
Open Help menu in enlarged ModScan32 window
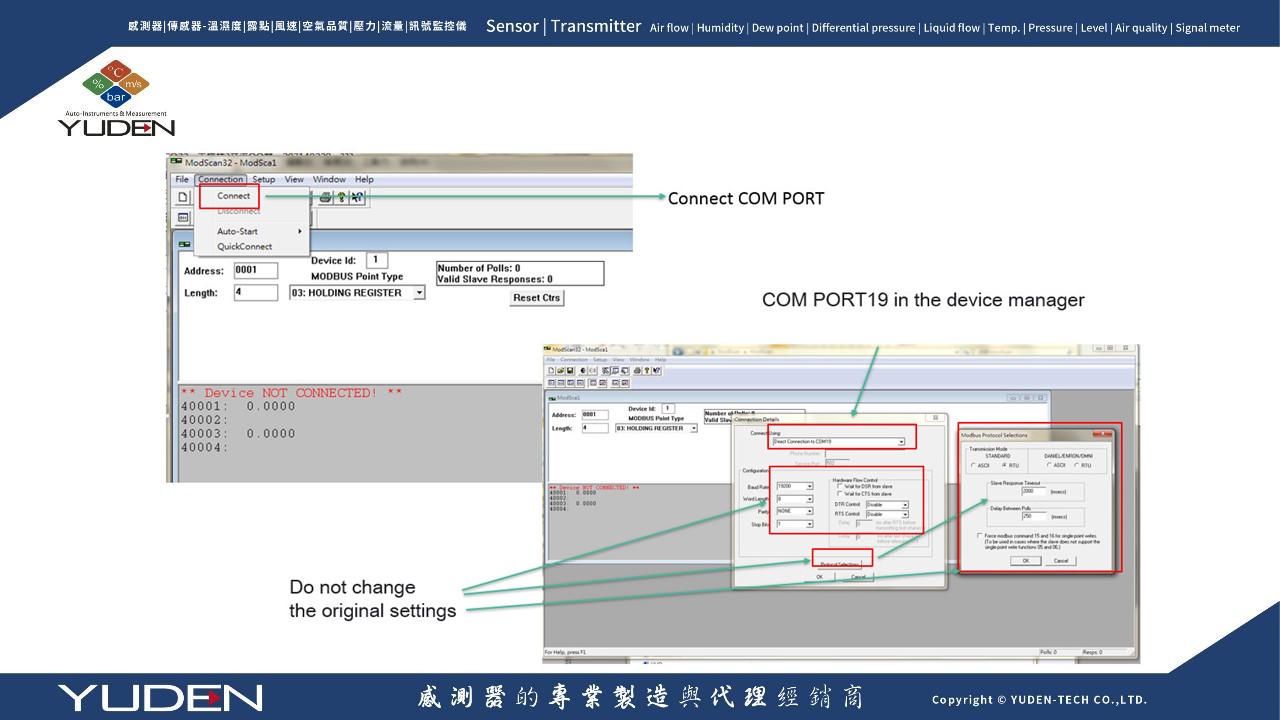tap(364, 179)
